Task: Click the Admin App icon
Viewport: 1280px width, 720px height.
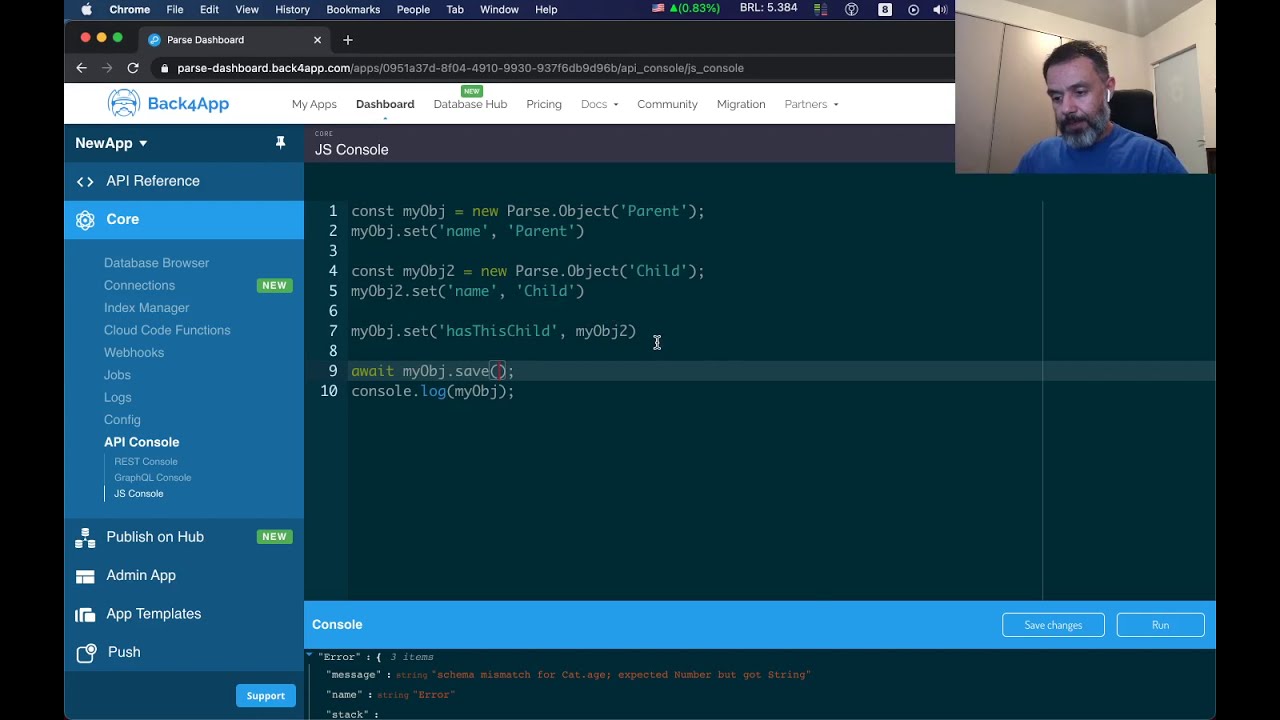Action: click(x=85, y=576)
